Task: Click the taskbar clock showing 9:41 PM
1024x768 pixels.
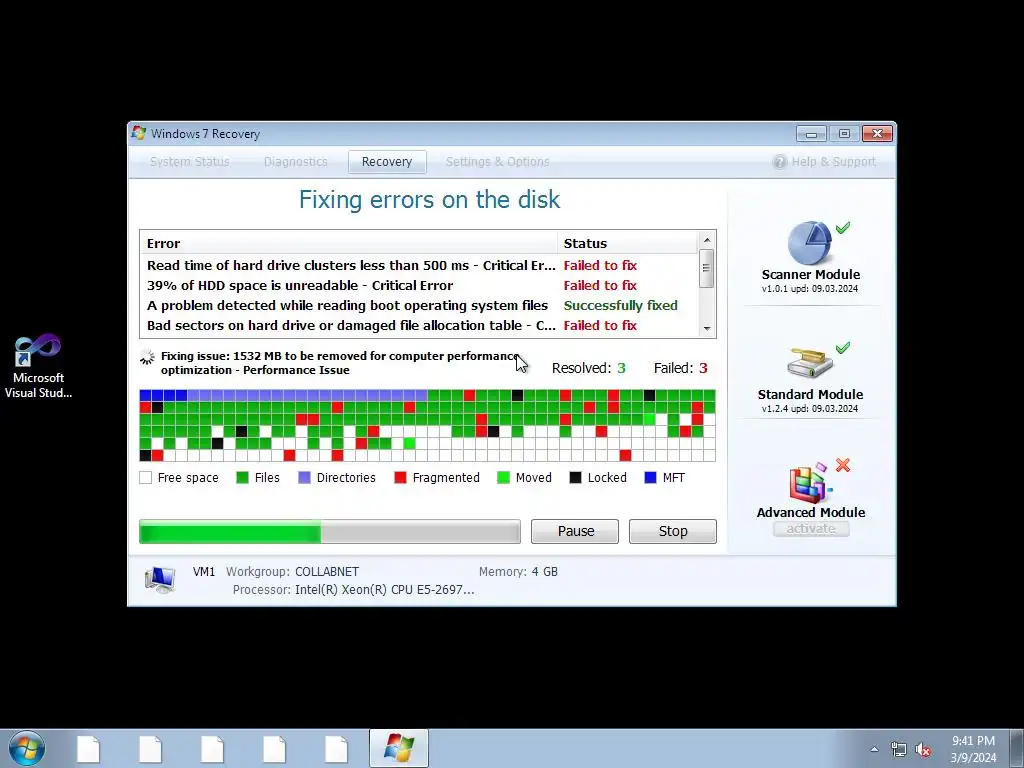Action: pos(973,749)
